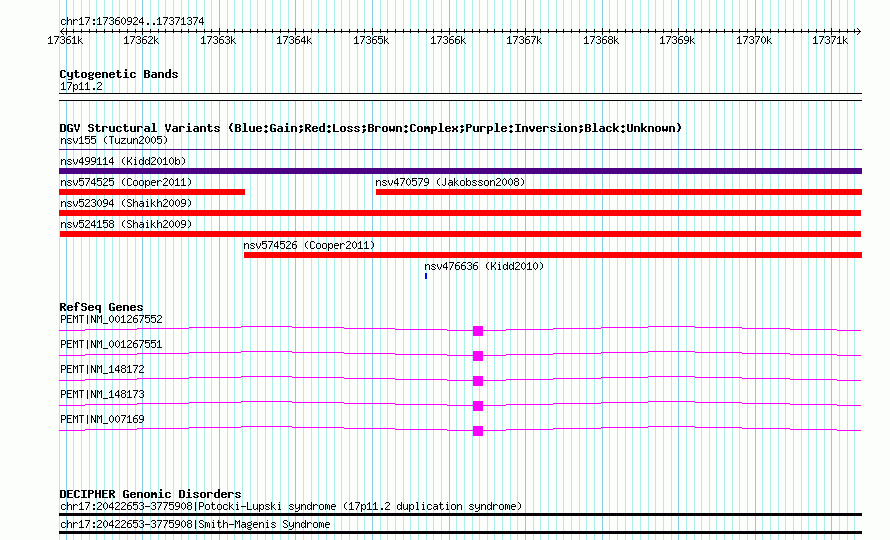Click the nsv574525 (Cooper2011) label

click(126, 182)
